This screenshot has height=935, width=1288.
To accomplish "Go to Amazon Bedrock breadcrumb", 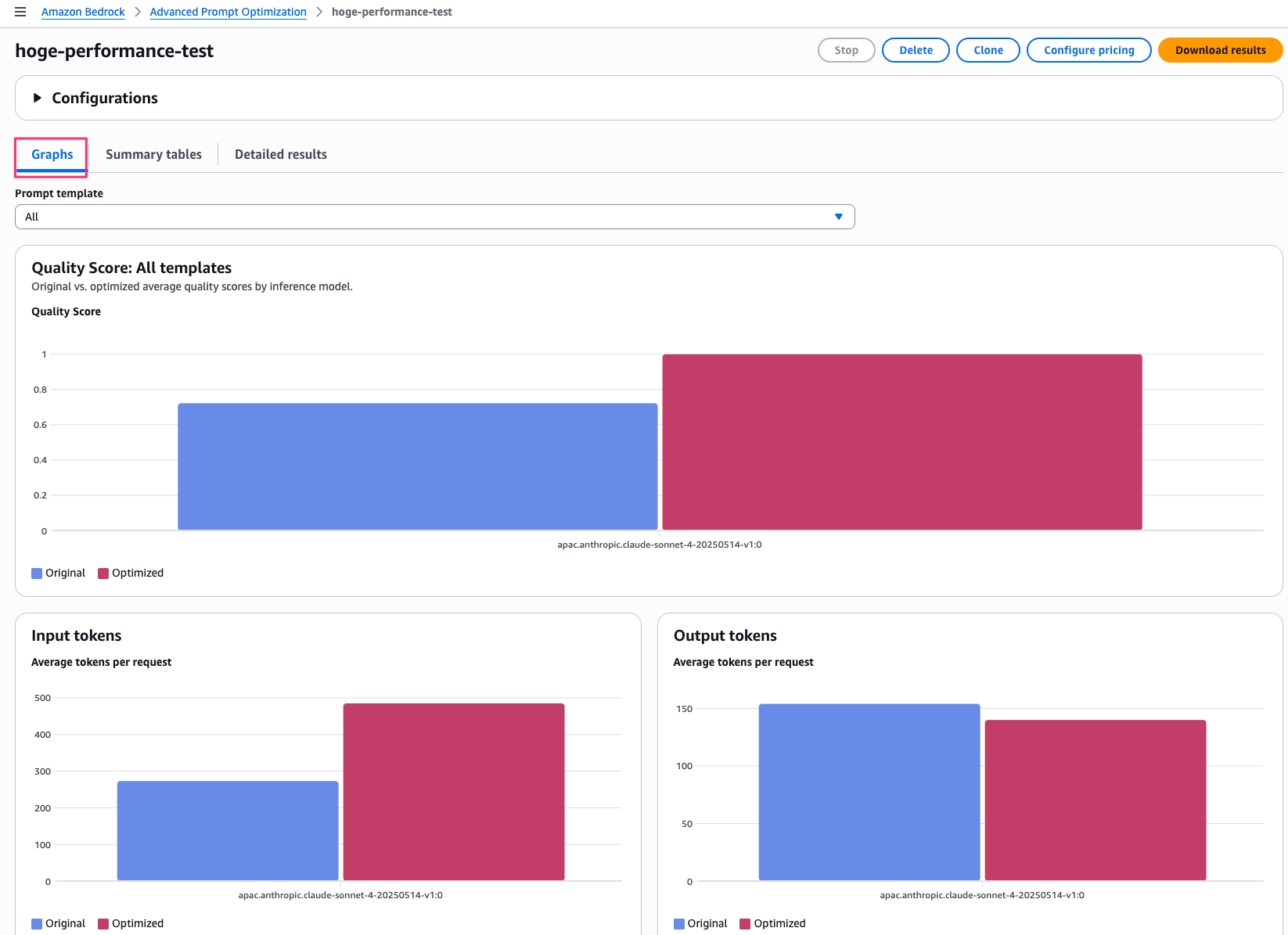I will [x=83, y=12].
